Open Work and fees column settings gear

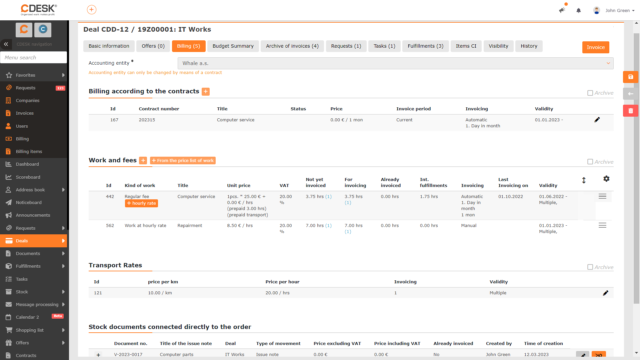pyautogui.click(x=606, y=179)
